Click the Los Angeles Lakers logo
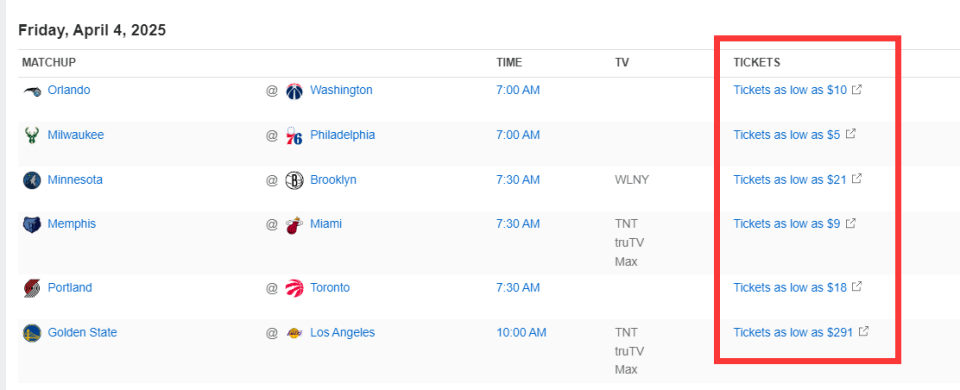The image size is (960, 390). (294, 334)
